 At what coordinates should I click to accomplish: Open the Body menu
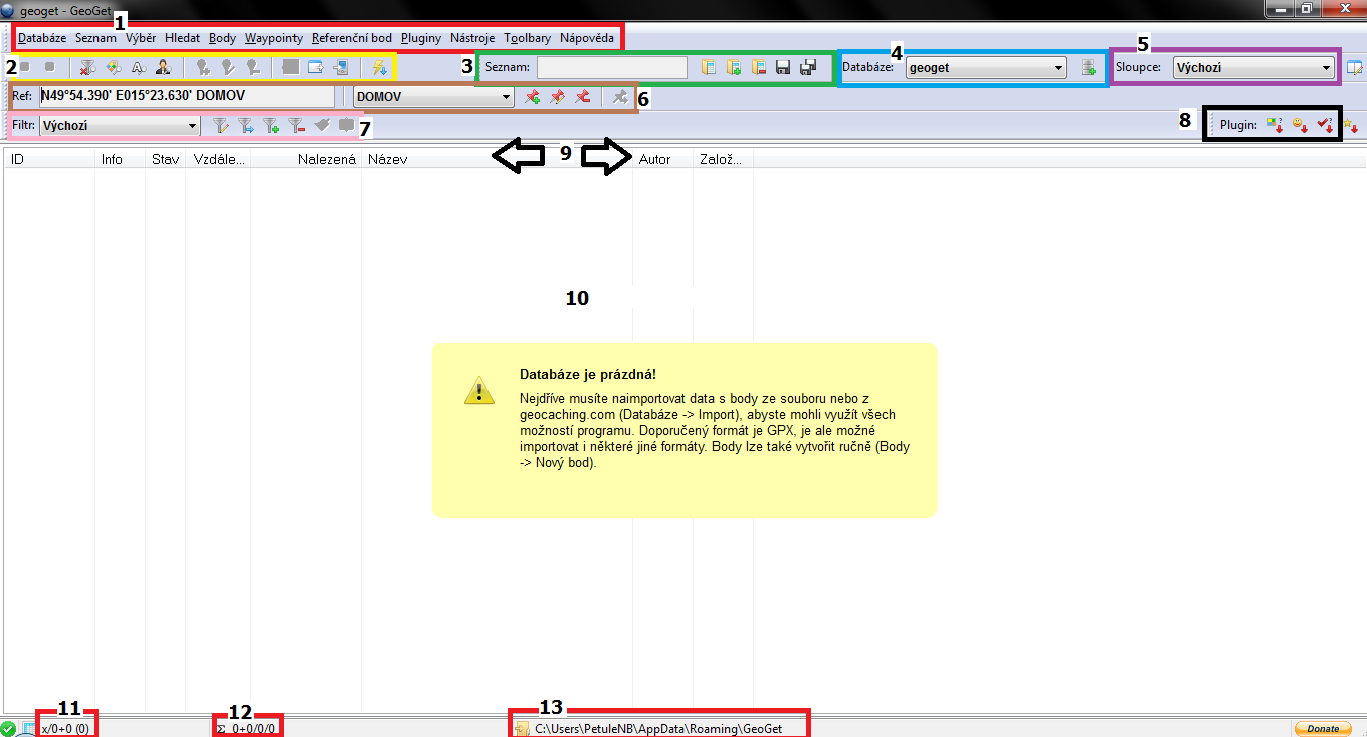[x=223, y=38]
